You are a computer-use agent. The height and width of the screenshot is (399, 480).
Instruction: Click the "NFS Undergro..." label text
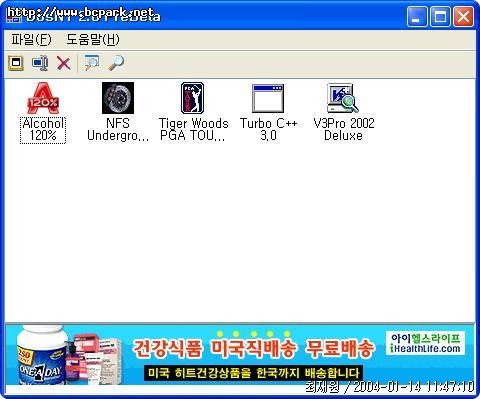pos(118,129)
